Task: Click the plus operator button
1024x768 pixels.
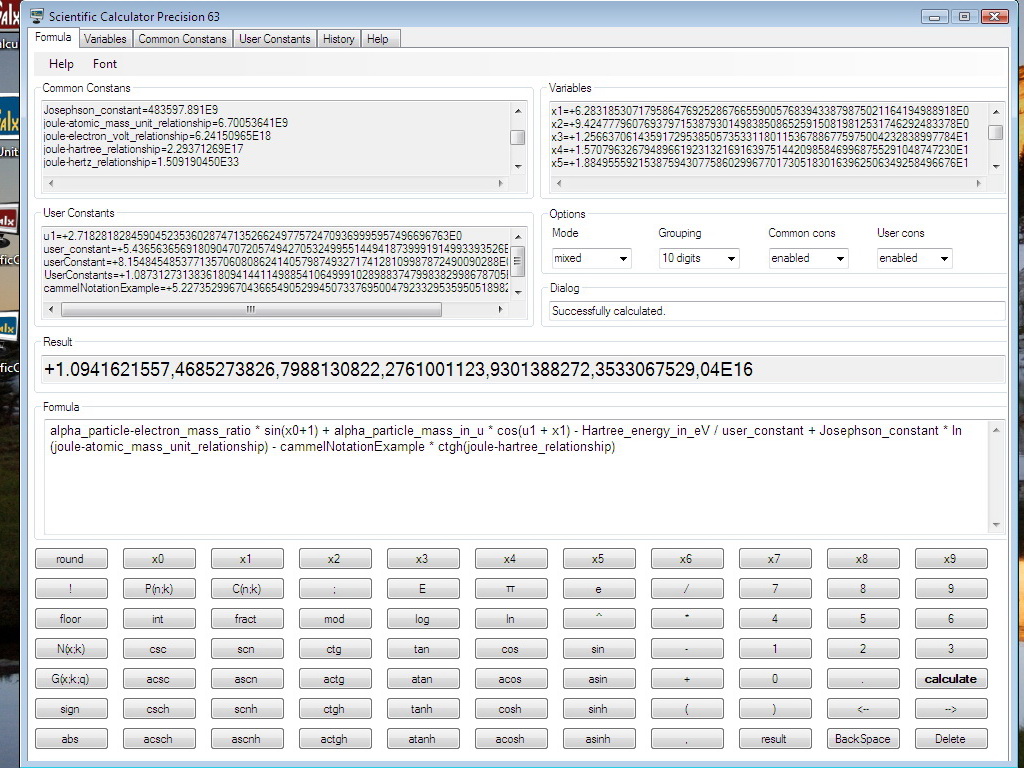Action: click(x=686, y=679)
